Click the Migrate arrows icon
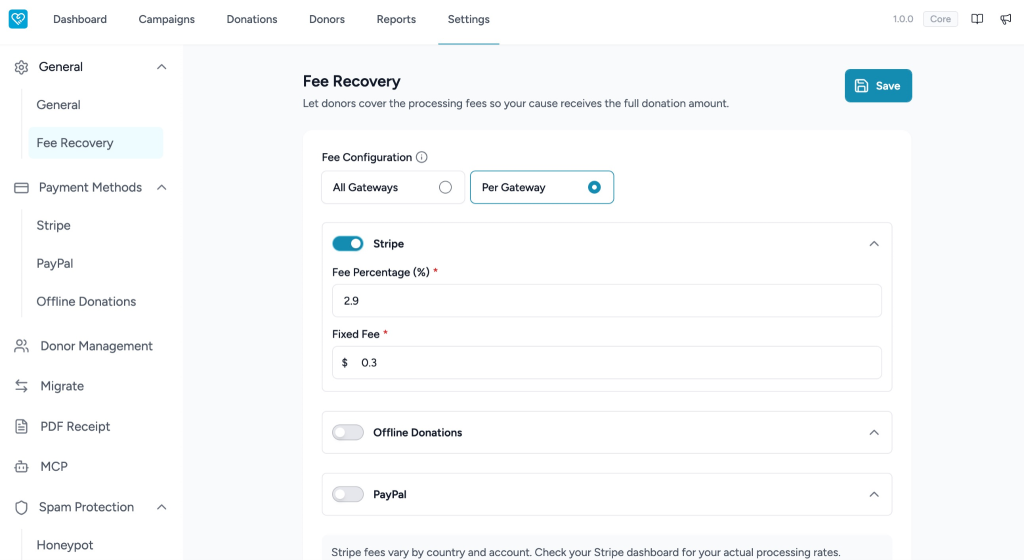Viewport: 1024px width, 560px height. pos(22,386)
